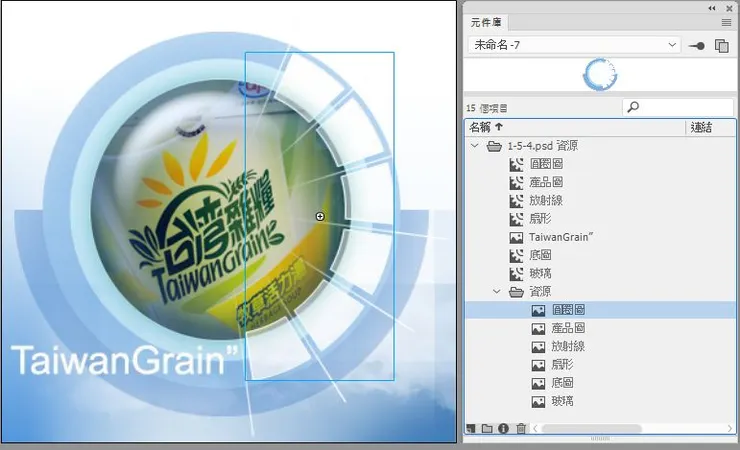Open the library panel options menu

(726, 23)
